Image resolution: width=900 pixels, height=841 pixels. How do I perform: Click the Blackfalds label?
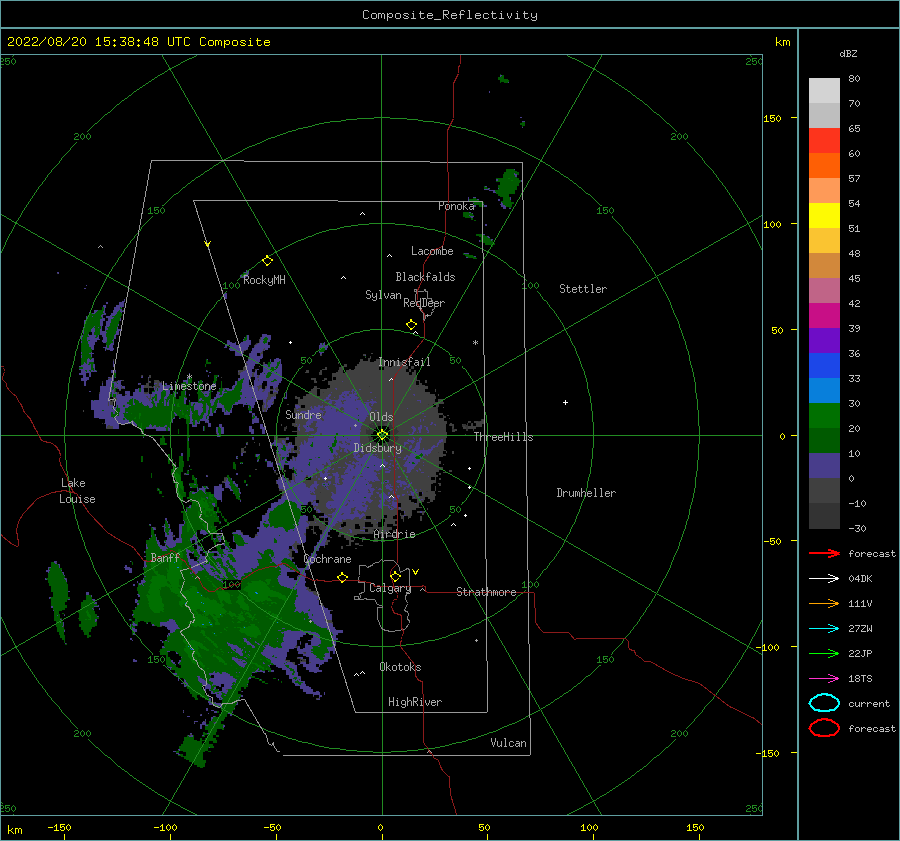(425, 277)
